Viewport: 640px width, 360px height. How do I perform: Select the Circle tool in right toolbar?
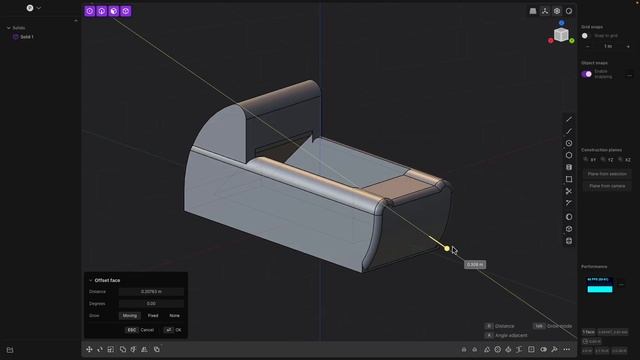pos(569,155)
